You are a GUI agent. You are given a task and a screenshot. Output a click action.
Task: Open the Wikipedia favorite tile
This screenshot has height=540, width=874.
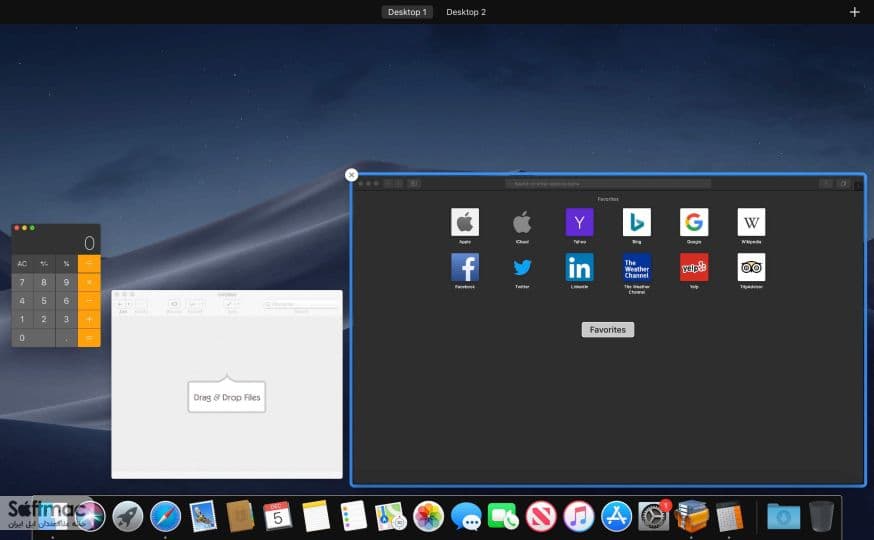pos(751,222)
